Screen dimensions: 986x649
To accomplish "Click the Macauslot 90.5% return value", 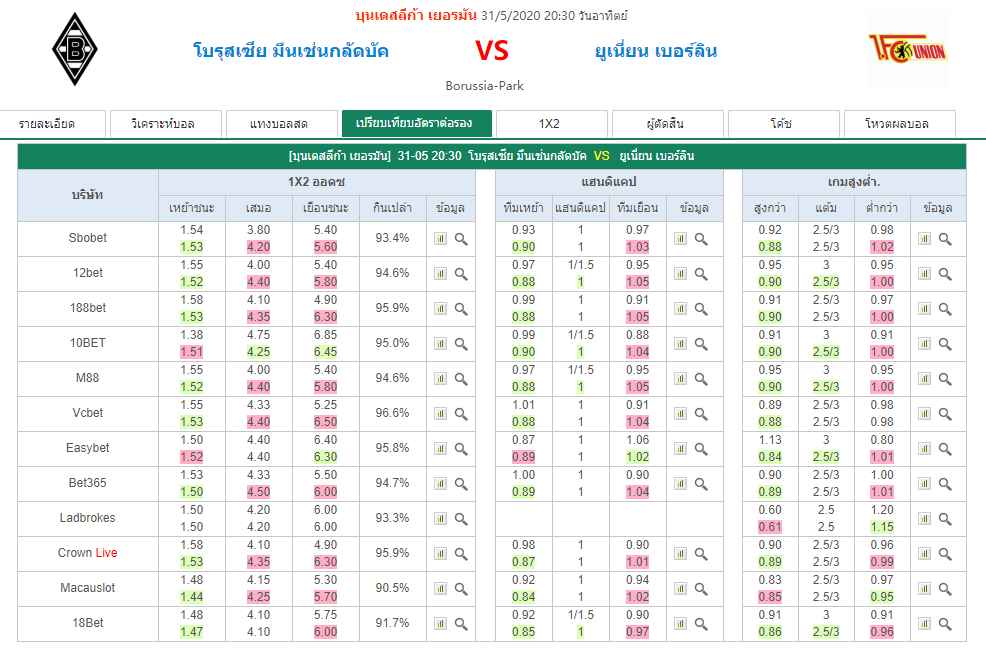I will tap(392, 588).
